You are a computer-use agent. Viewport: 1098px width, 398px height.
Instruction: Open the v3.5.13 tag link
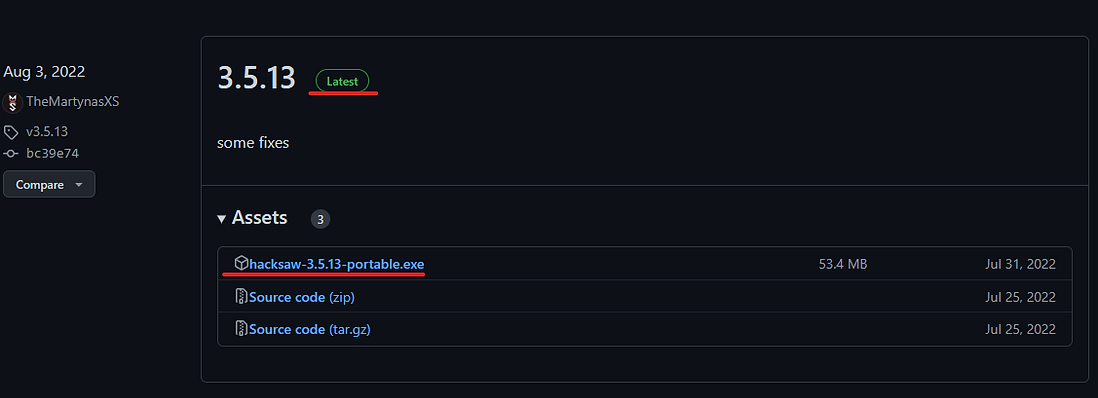coord(47,132)
